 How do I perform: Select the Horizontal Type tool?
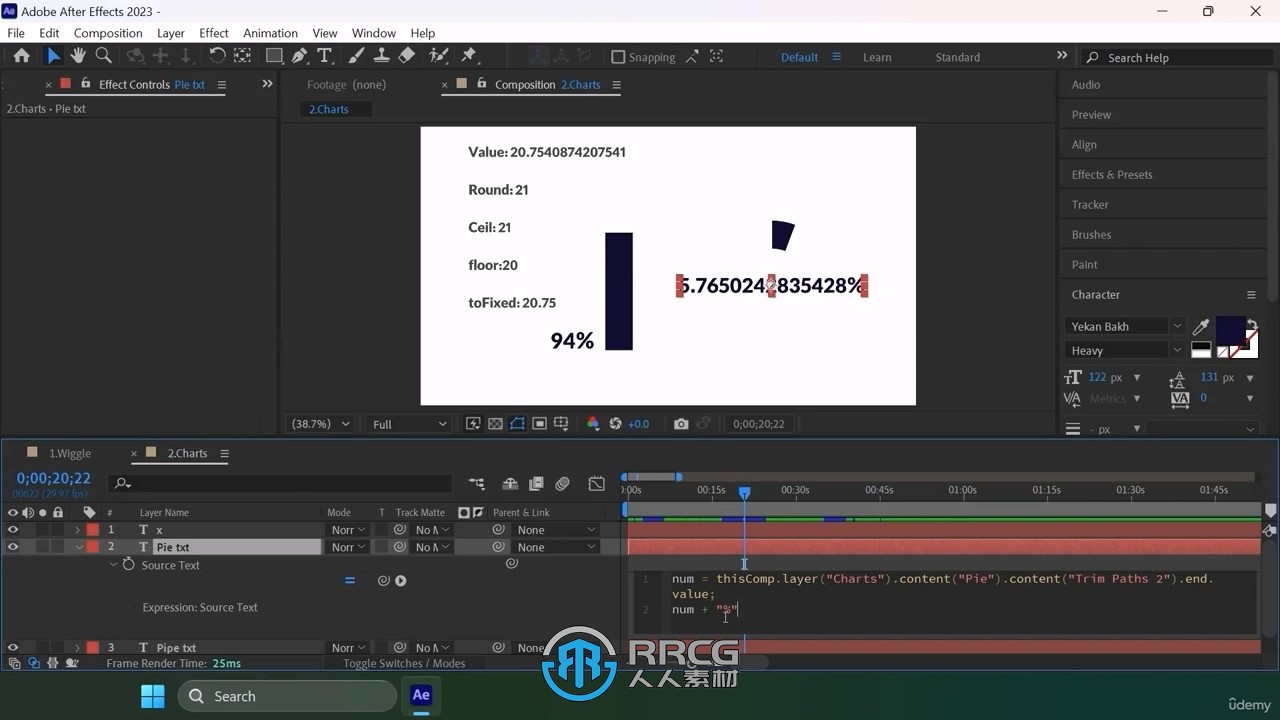(x=324, y=56)
